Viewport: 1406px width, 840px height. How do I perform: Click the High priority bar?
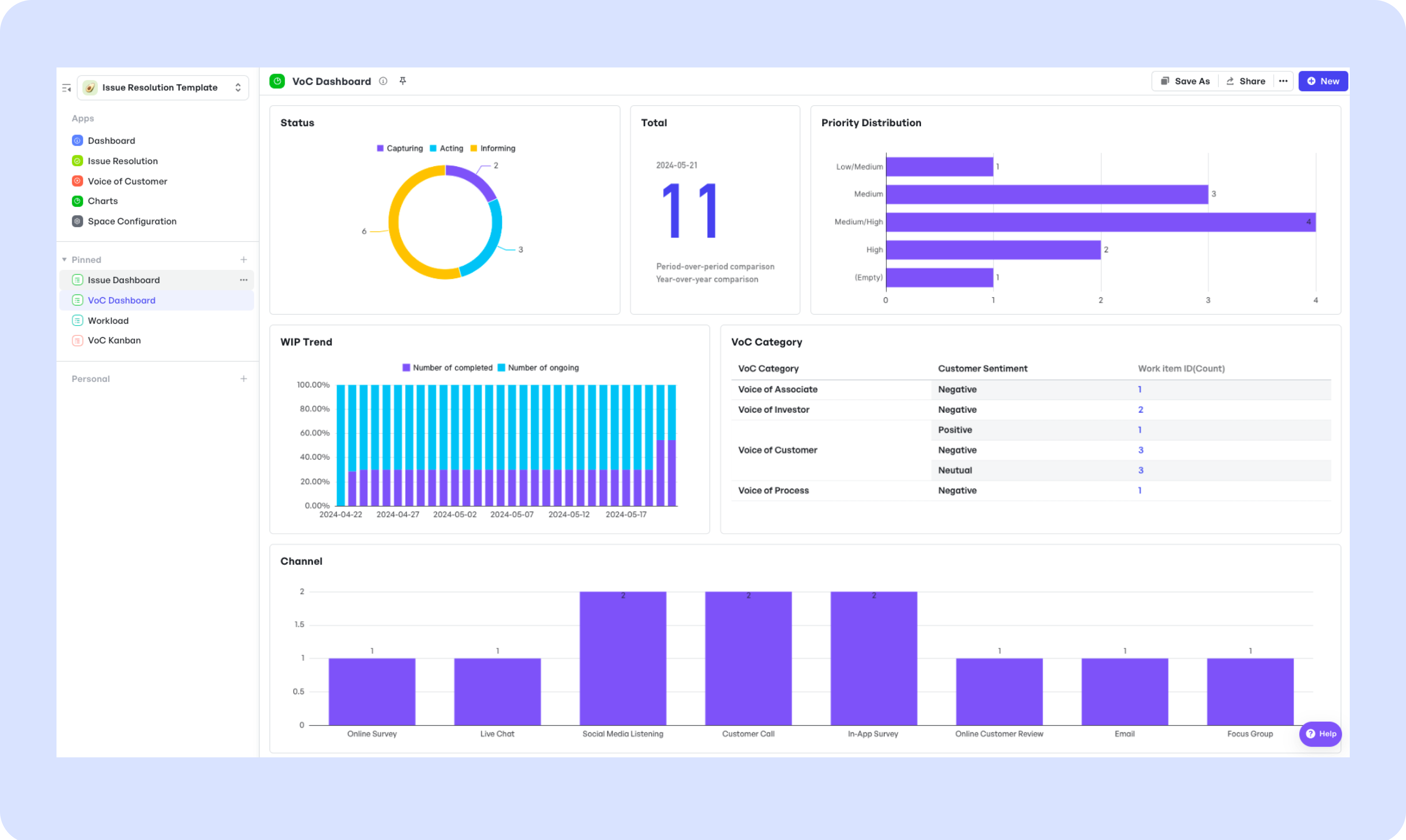993,250
